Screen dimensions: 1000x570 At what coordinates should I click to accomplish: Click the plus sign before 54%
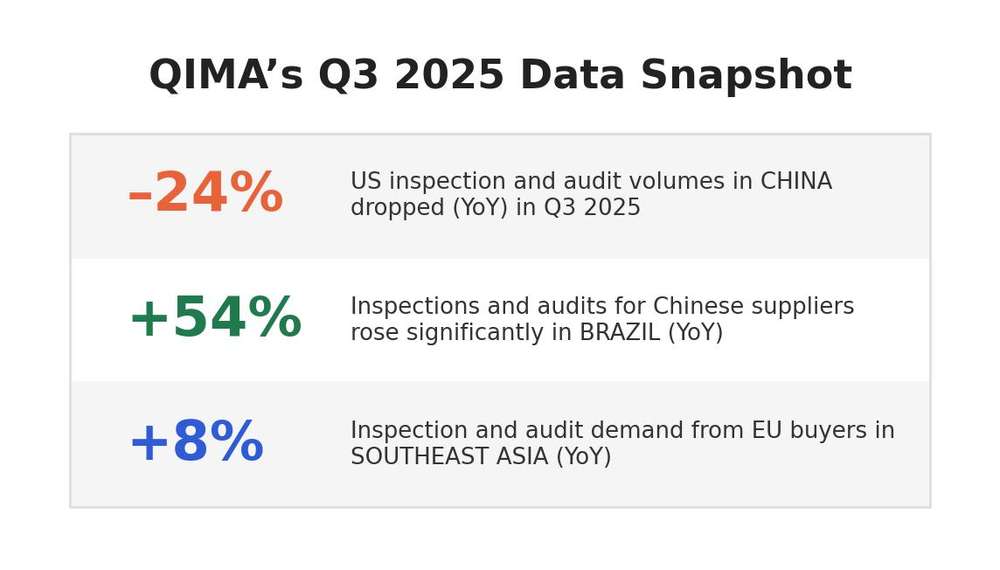pyautogui.click(x=149, y=318)
